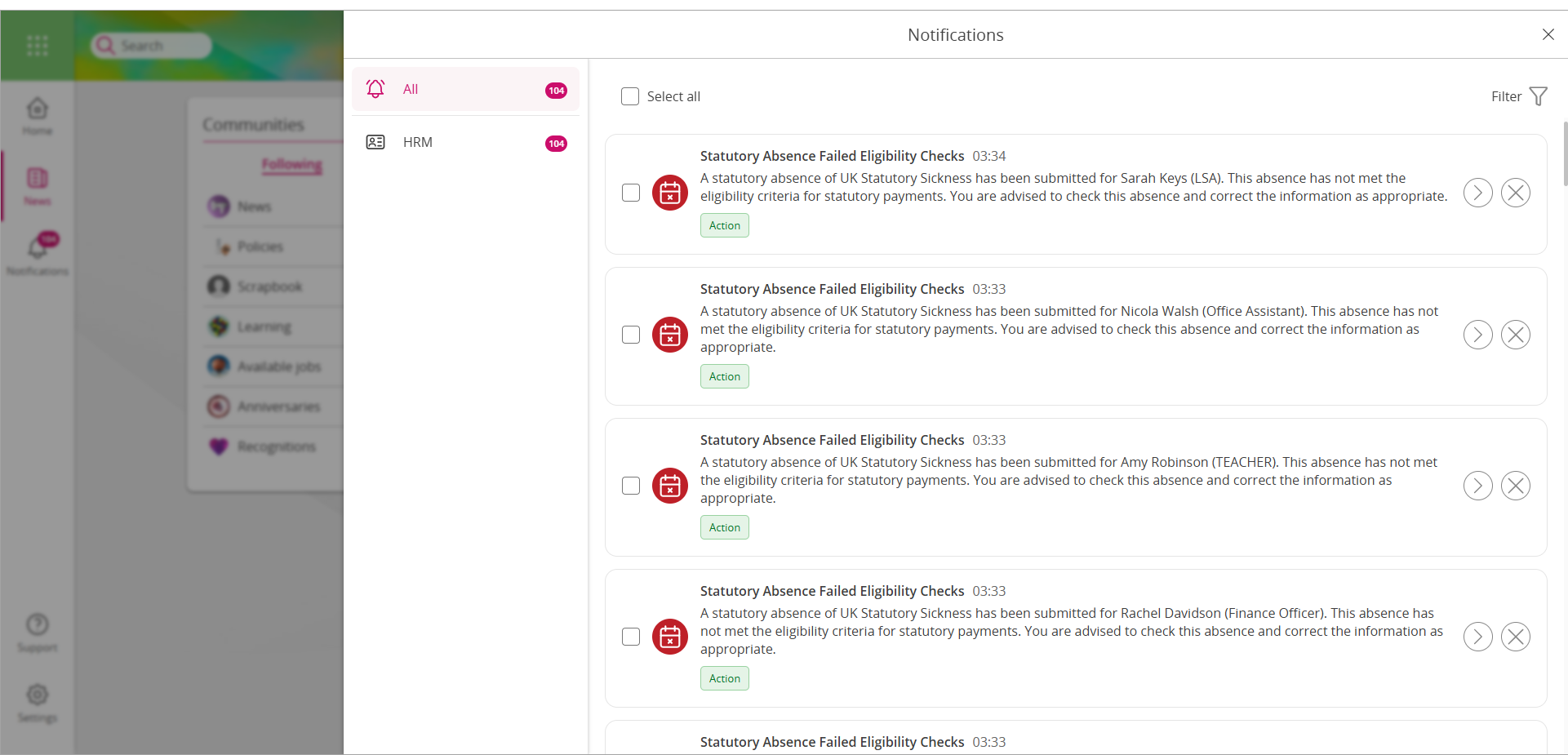Click the bell icon in the All category
The width and height of the screenshot is (1568, 755).
pyautogui.click(x=375, y=89)
